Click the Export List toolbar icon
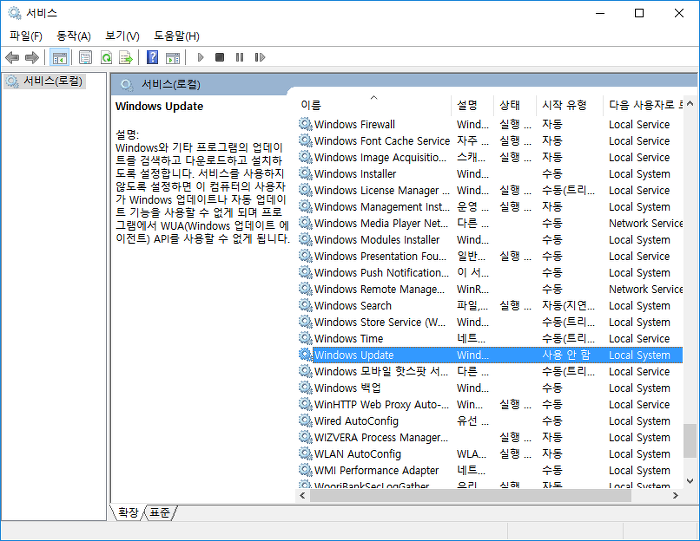700x541 pixels. pyautogui.click(x=126, y=58)
